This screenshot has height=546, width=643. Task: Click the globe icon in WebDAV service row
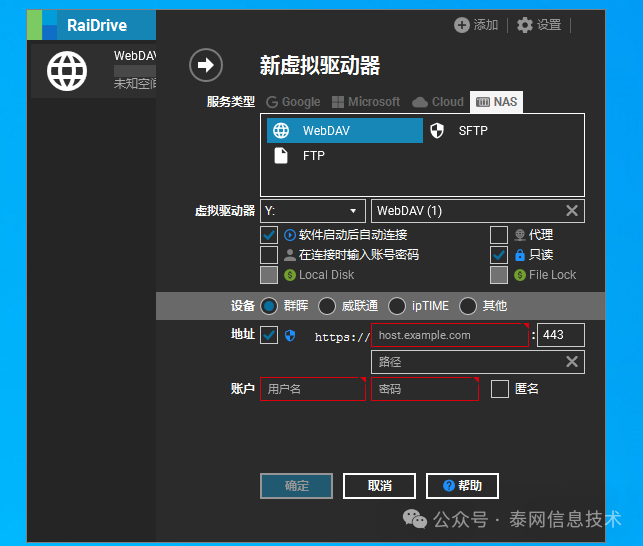281,131
